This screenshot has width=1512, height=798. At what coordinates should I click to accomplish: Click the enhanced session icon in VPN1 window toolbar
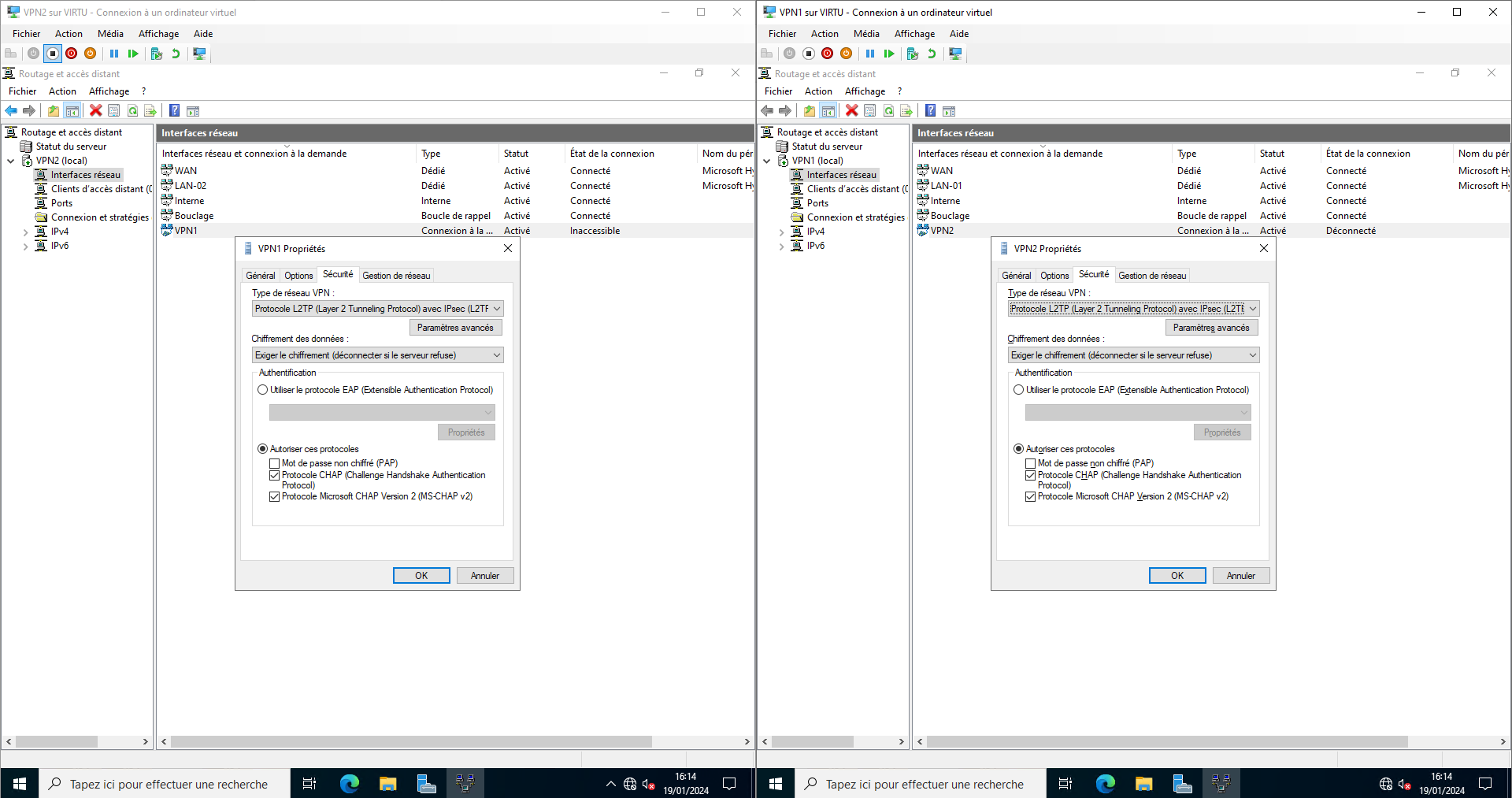click(x=955, y=54)
